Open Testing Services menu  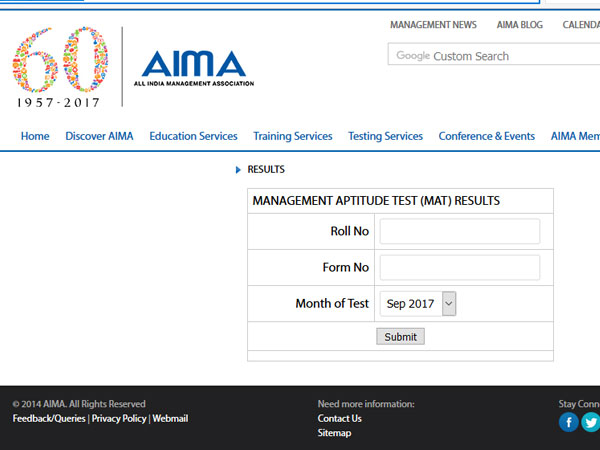pyautogui.click(x=385, y=136)
